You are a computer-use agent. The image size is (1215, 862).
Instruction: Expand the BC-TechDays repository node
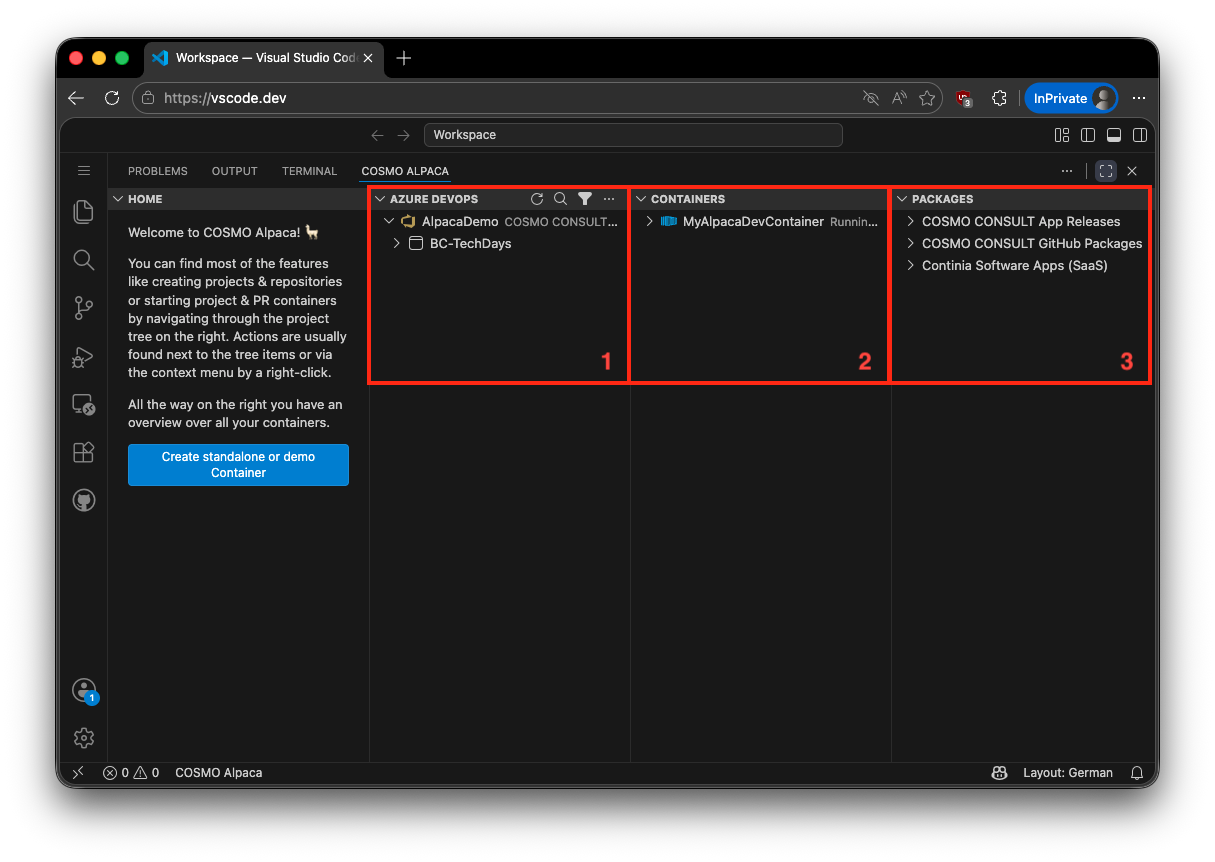coord(397,244)
